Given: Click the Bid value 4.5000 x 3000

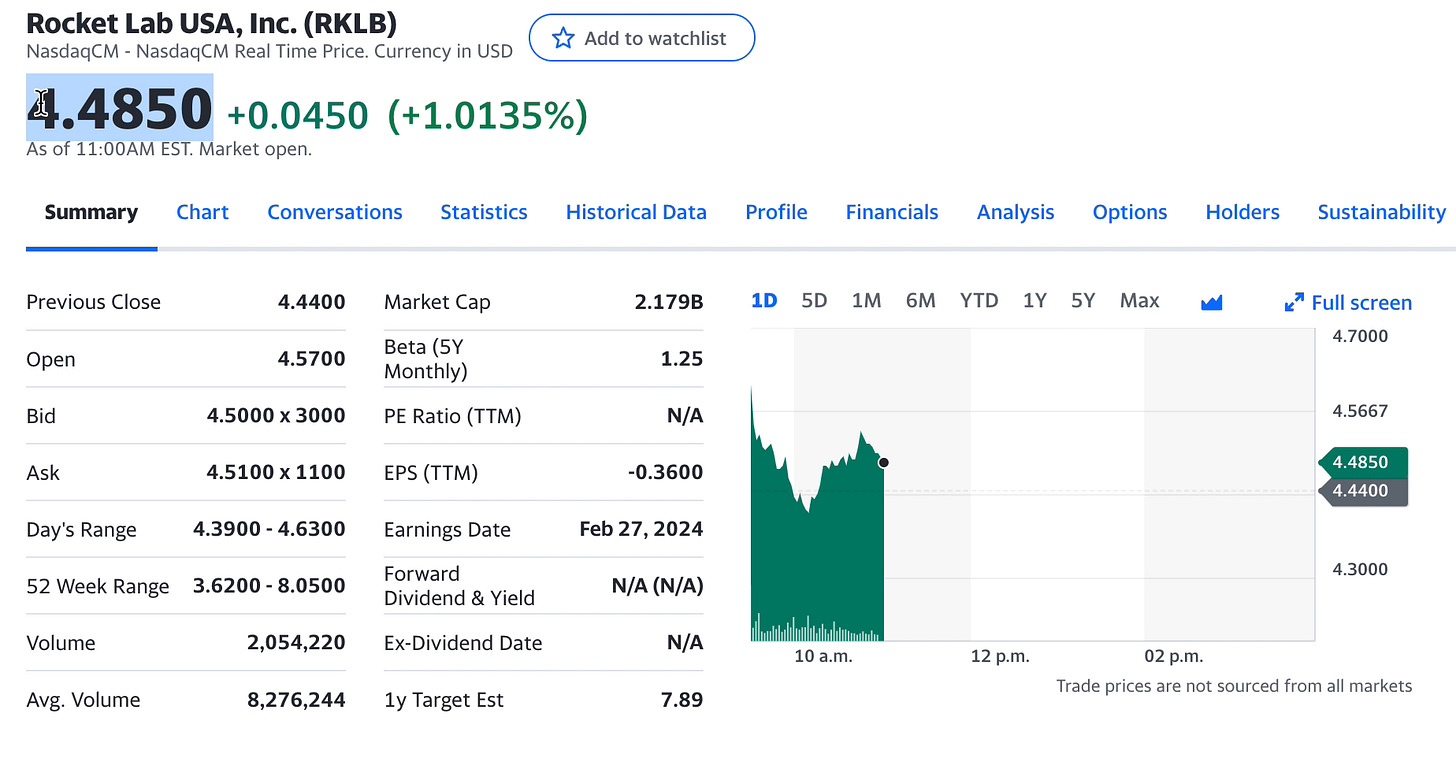Looking at the screenshot, I should [x=276, y=415].
